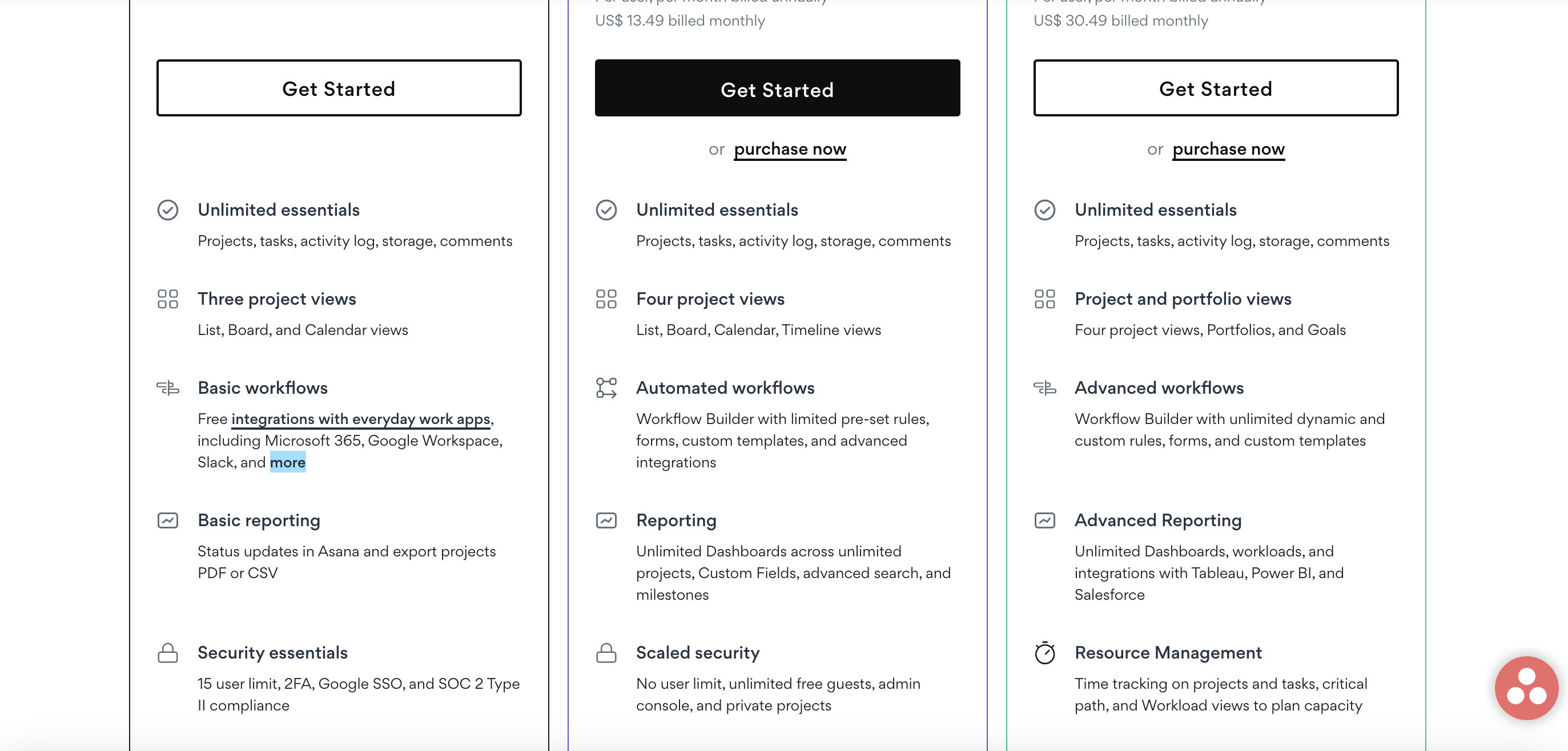
Task: Click the Asana chat bubble icon
Action: pos(1526,688)
